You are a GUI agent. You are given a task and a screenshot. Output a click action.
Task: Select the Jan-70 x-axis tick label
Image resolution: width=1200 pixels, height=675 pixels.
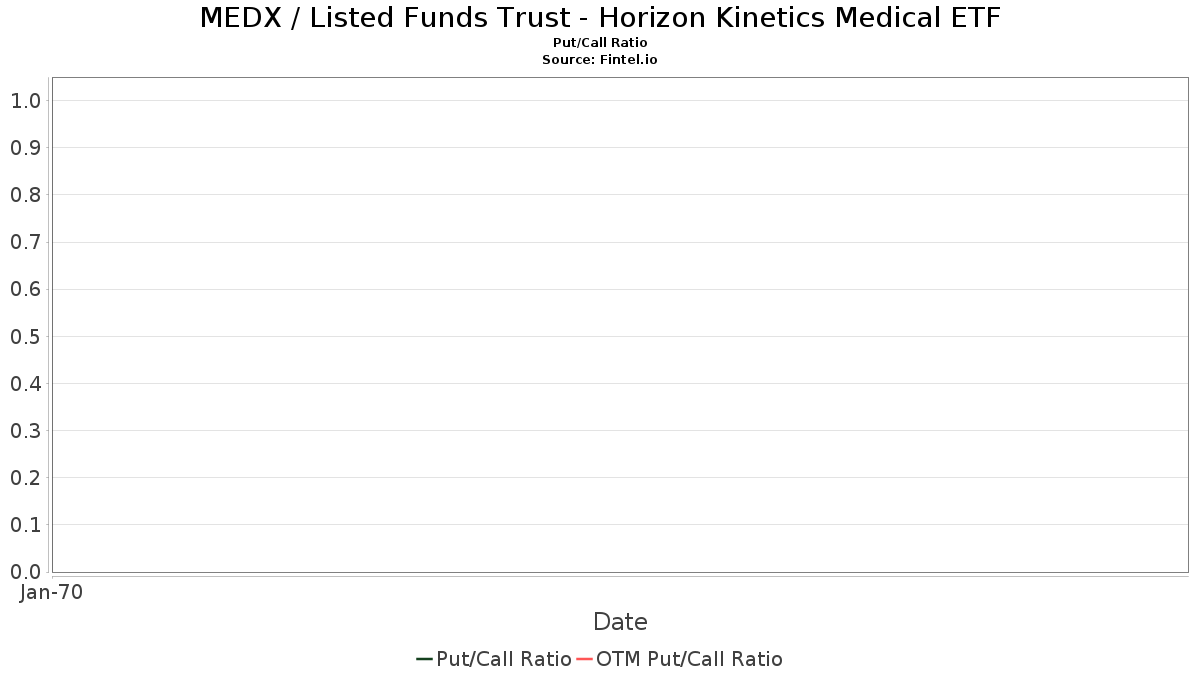coord(51,592)
